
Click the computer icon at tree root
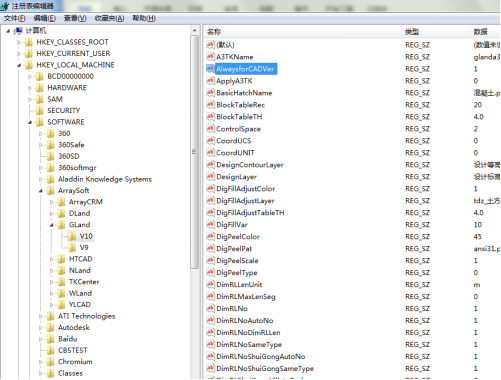coord(18,31)
